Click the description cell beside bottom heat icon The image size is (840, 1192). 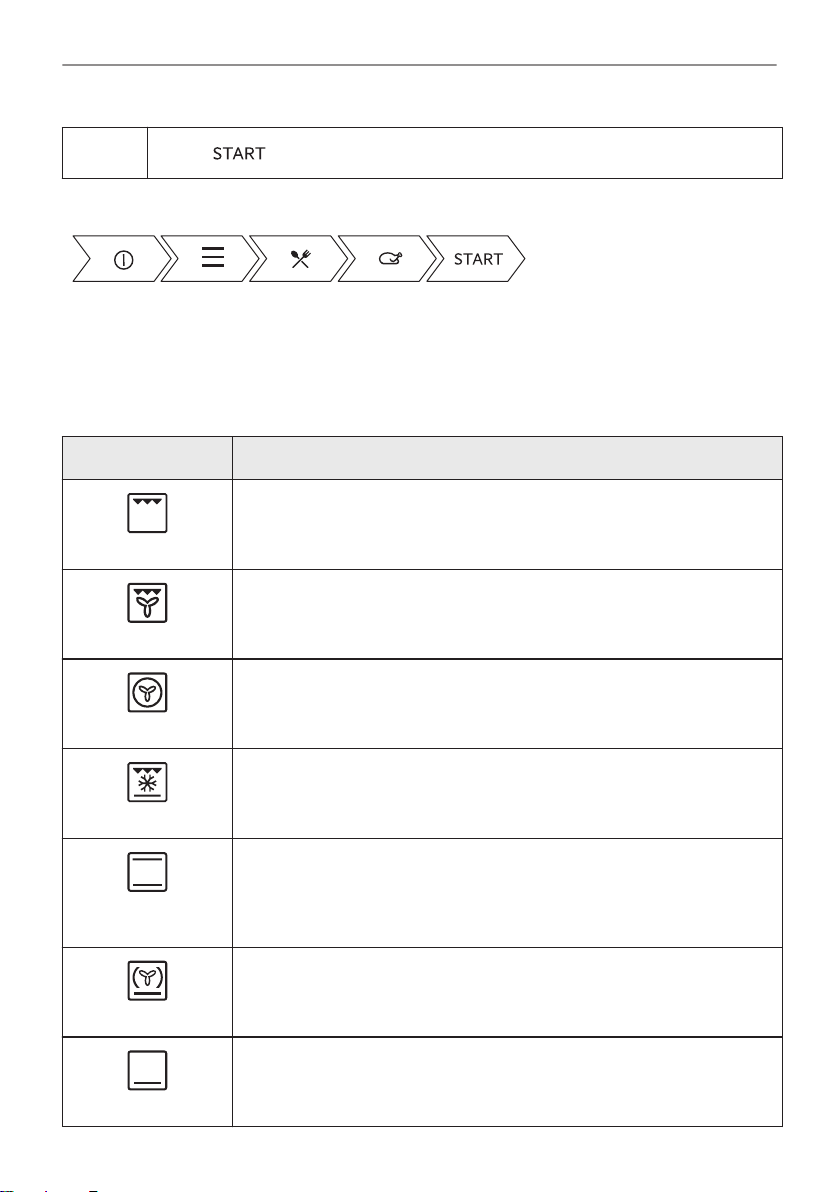[507, 1082]
